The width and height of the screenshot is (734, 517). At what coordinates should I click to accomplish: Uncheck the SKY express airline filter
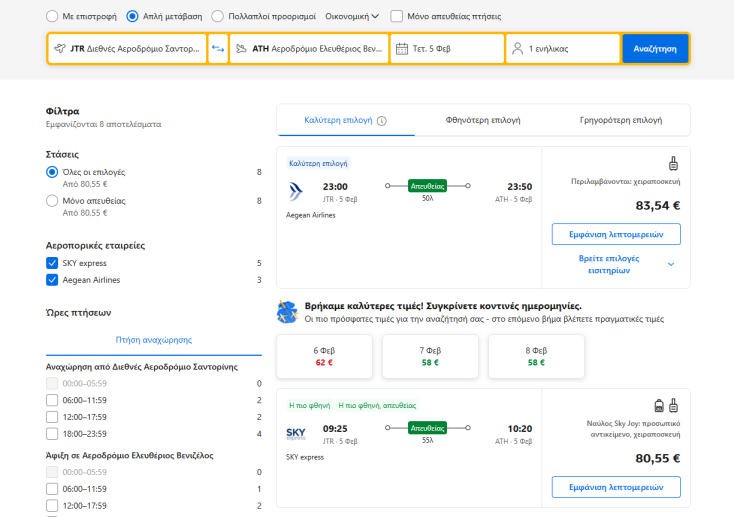(52, 263)
